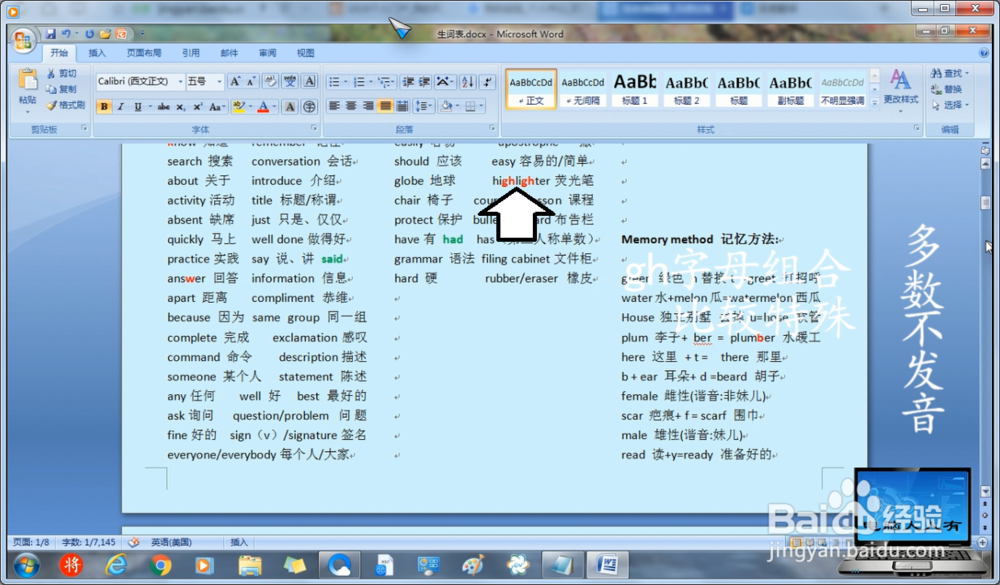Open the Font dialog launcher (字体)
The height and width of the screenshot is (585, 1000).
[314, 128]
